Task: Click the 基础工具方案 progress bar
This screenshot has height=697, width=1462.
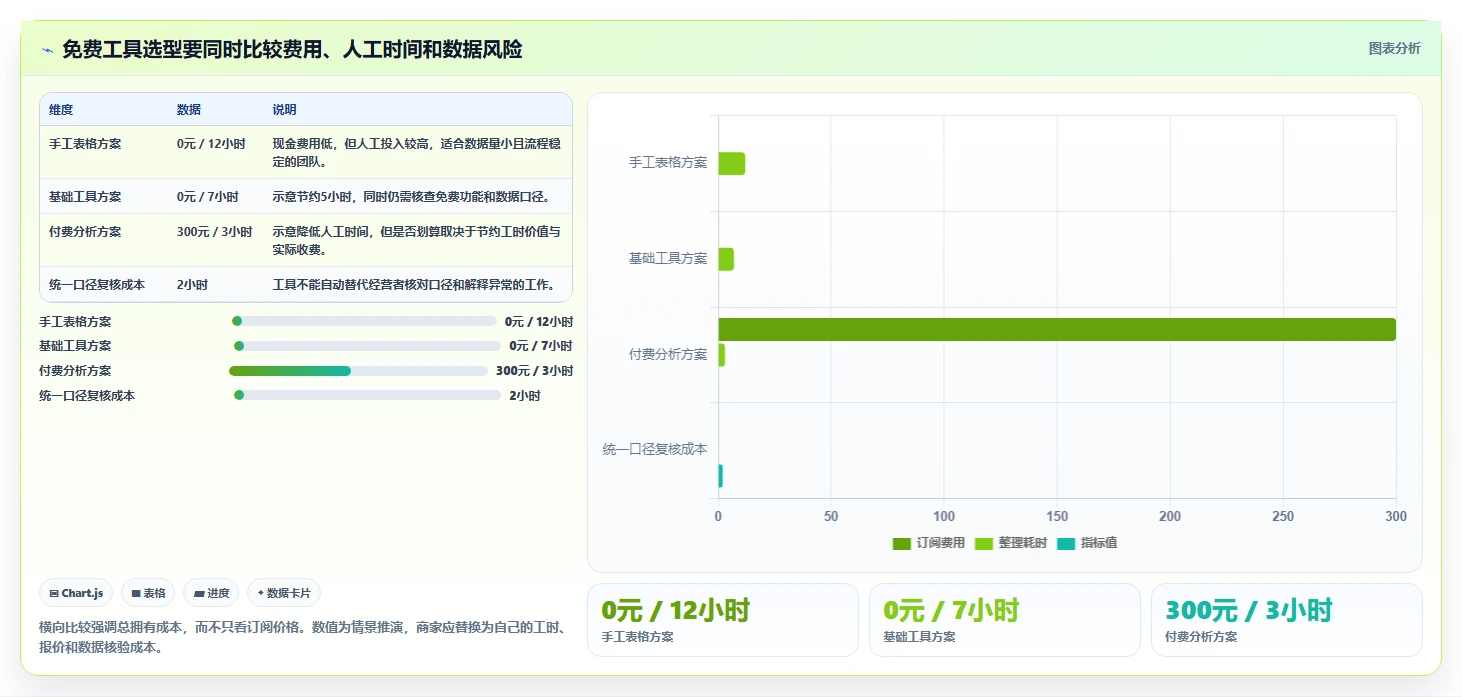Action: (x=367, y=346)
